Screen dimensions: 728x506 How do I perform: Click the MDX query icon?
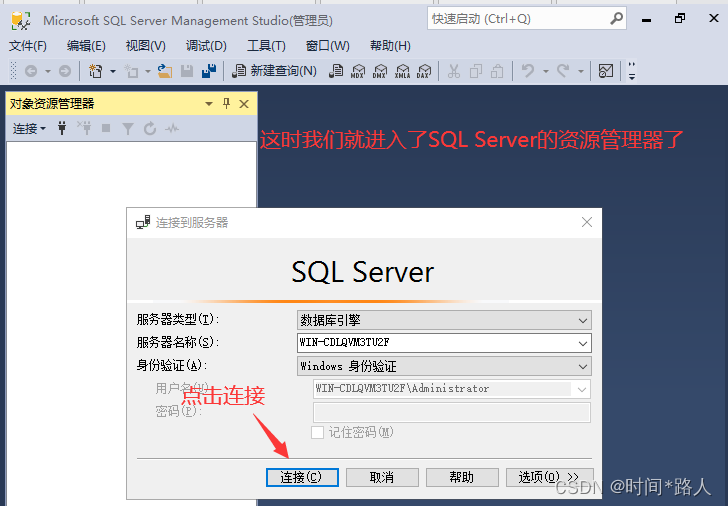(358, 71)
